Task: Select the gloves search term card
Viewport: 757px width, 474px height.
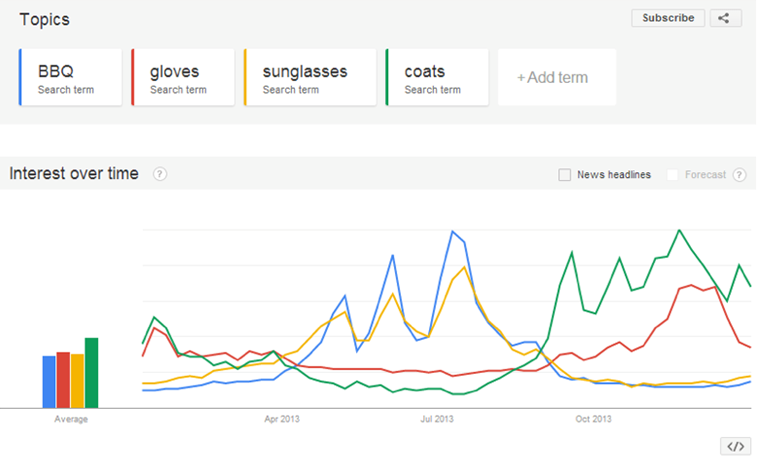Action: (x=183, y=77)
